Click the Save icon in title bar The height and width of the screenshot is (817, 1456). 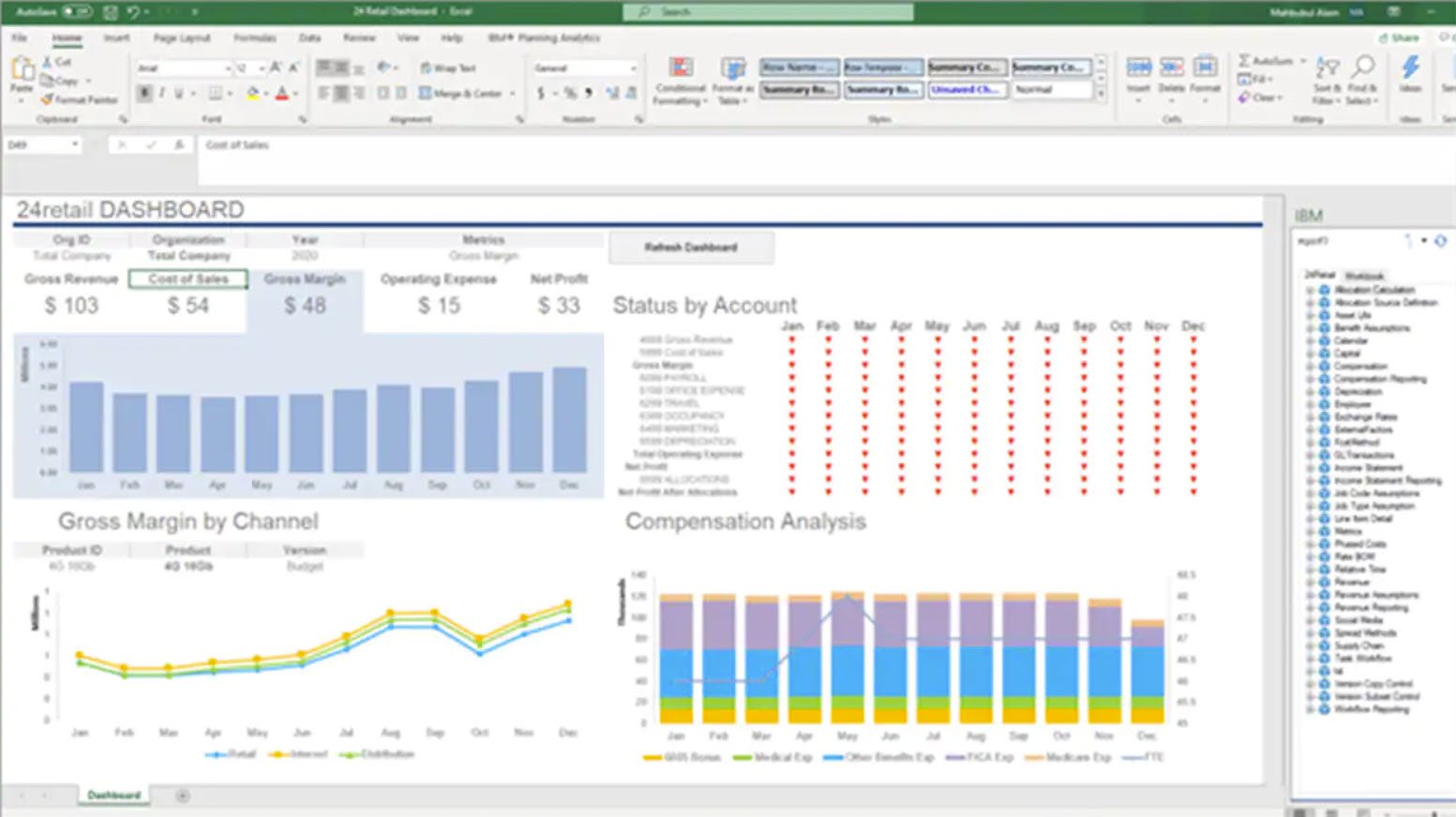(111, 12)
